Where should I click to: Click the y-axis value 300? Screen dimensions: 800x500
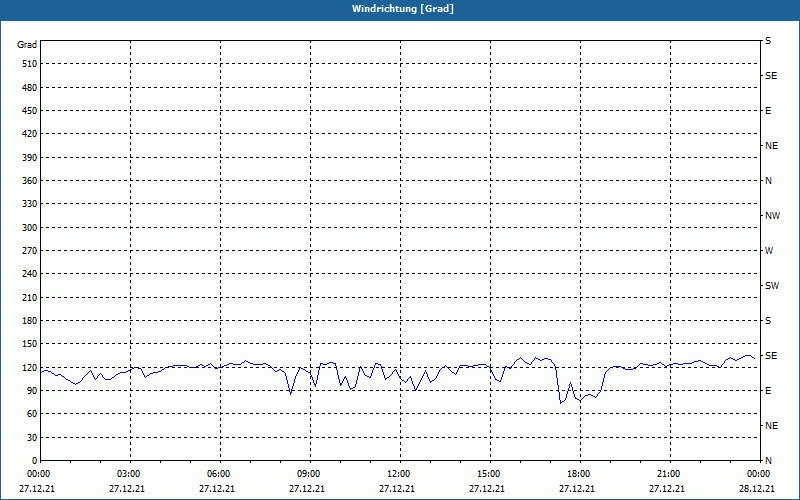coord(30,228)
